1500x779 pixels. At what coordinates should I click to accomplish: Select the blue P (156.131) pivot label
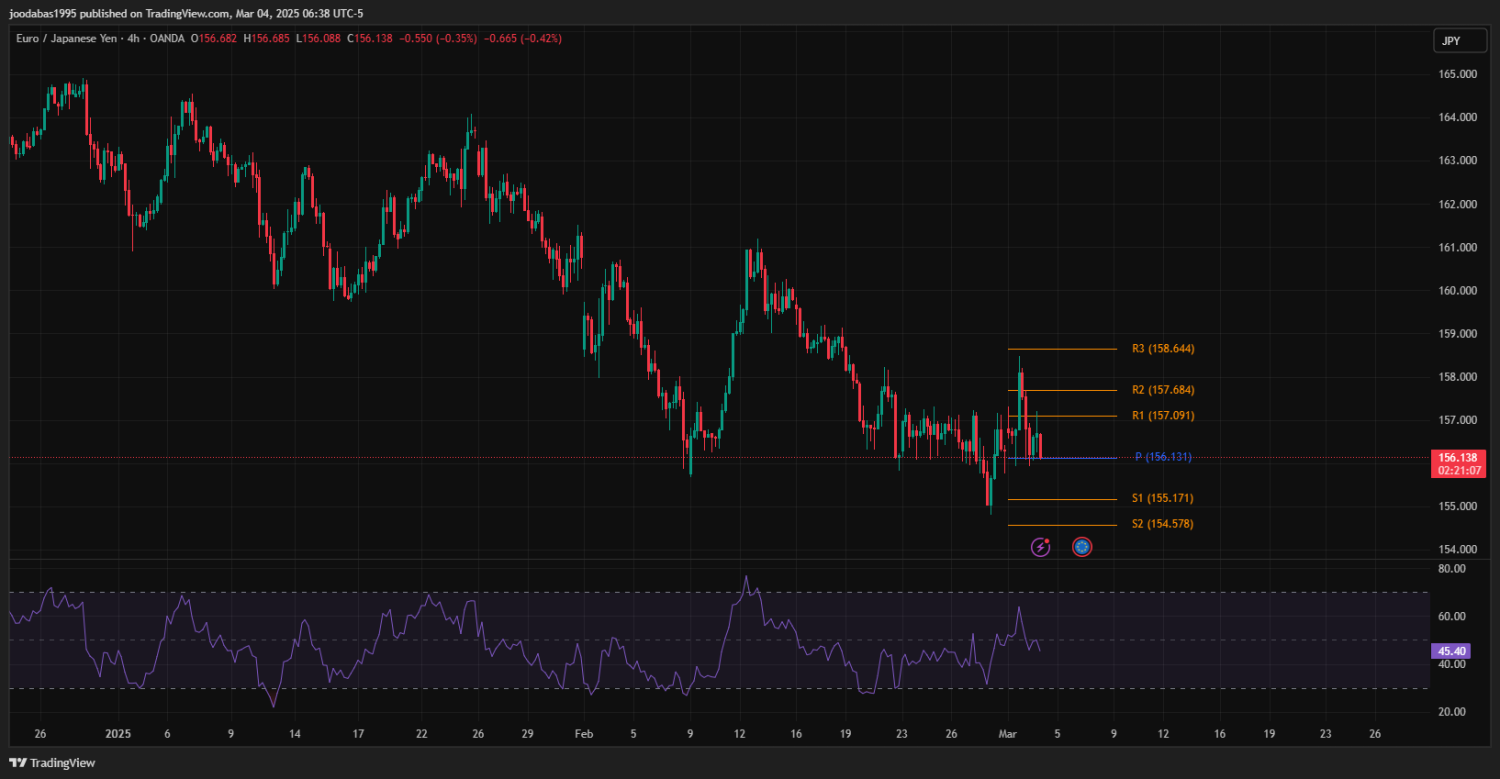coord(1162,457)
